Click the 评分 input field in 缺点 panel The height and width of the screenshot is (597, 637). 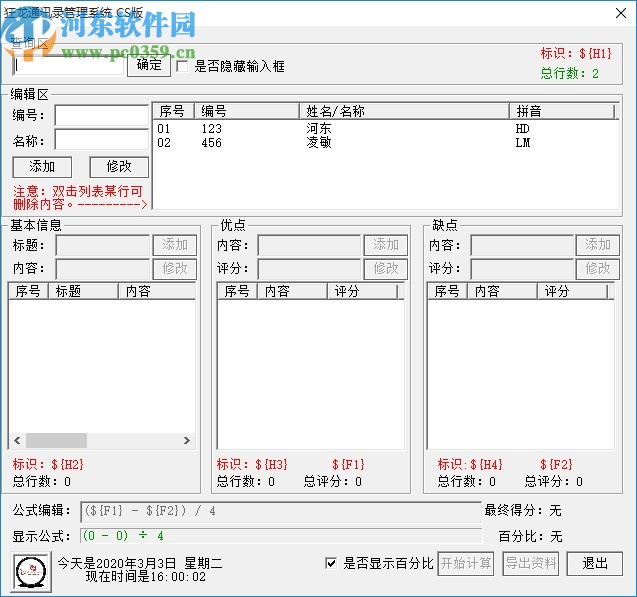tap(522, 268)
